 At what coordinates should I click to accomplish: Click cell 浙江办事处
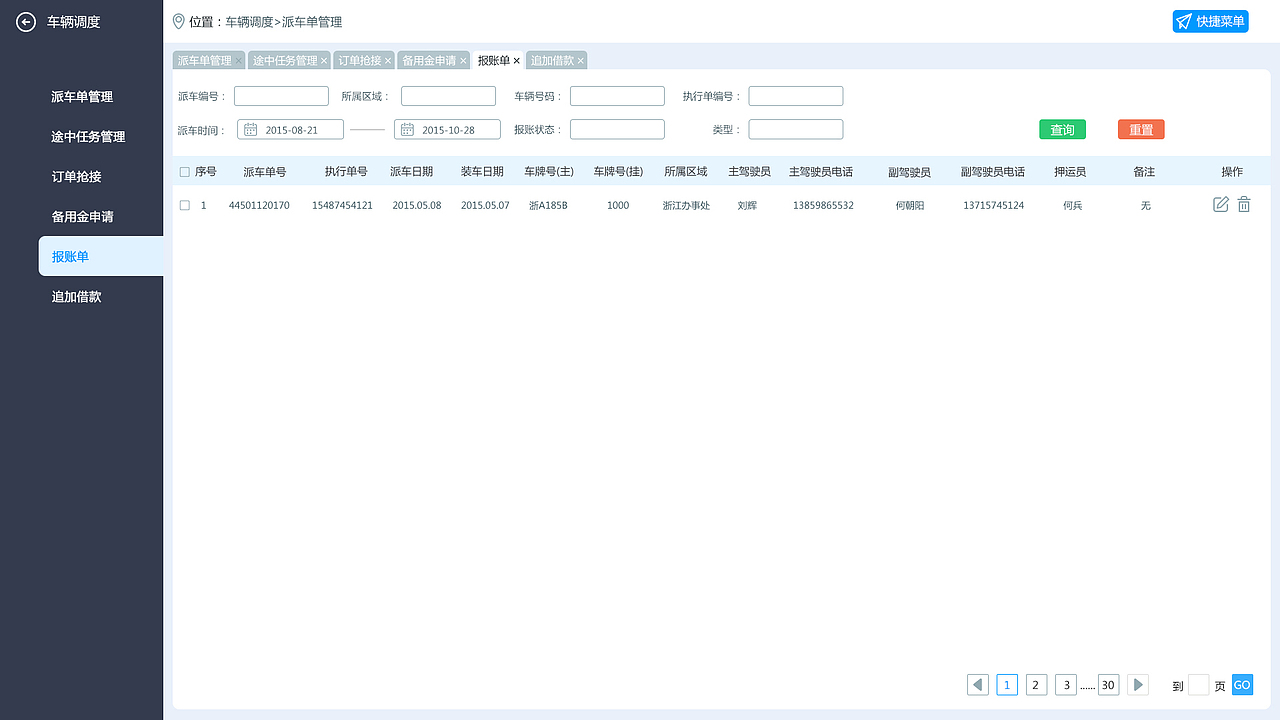point(686,205)
